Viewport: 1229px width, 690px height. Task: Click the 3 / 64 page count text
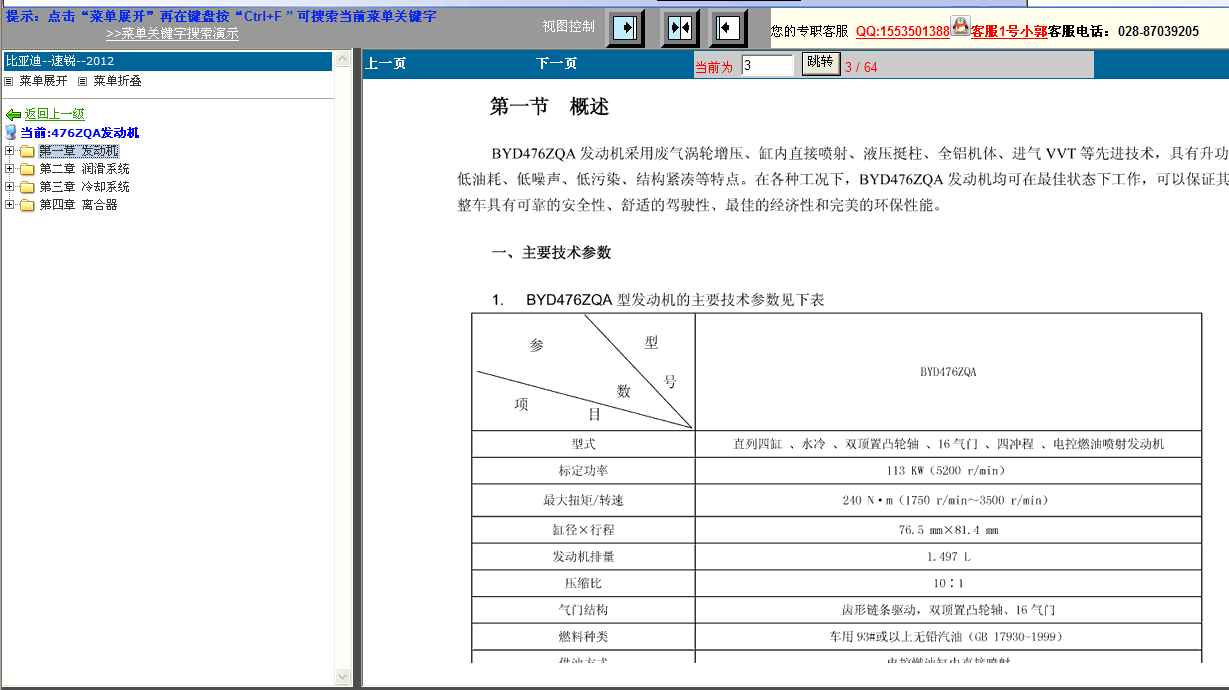click(x=861, y=68)
